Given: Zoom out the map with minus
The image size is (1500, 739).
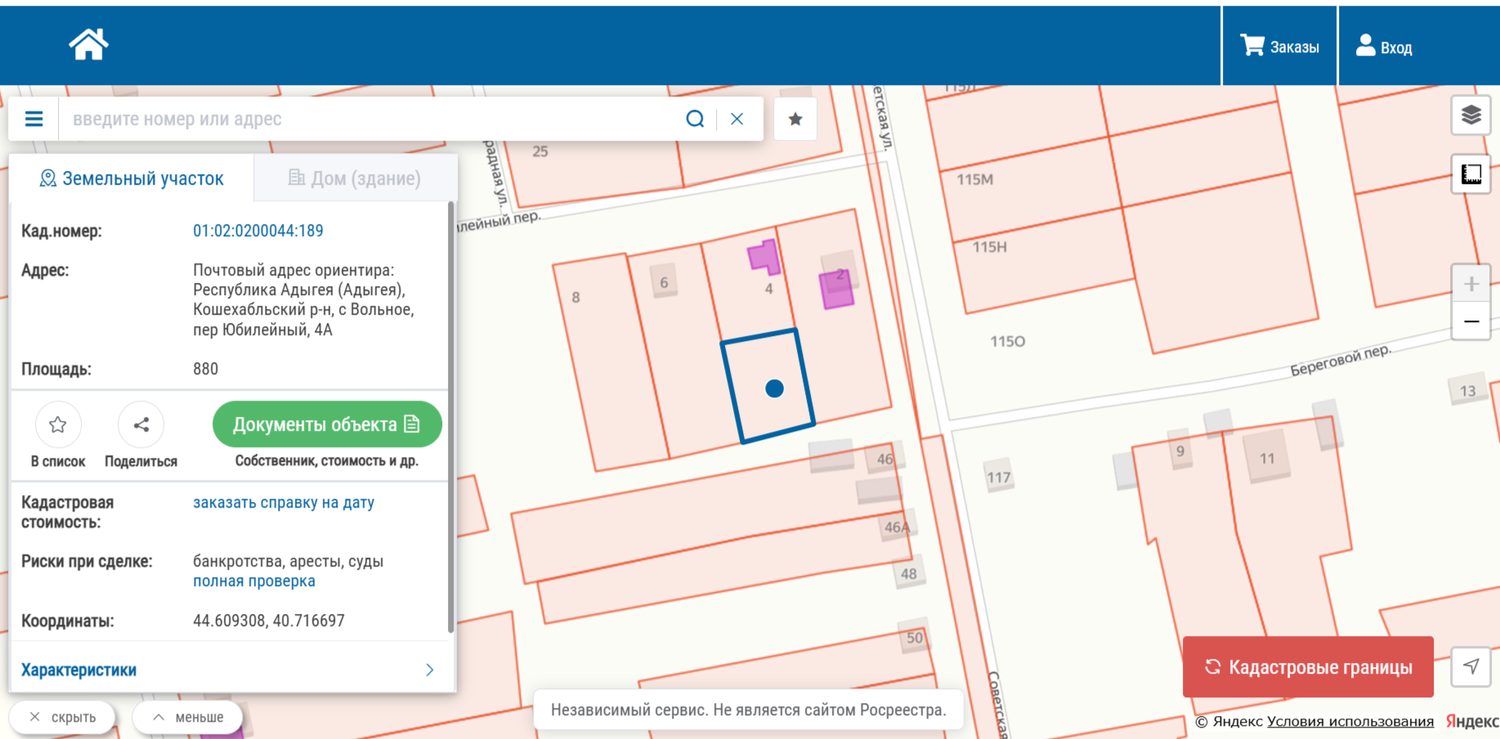Looking at the screenshot, I should pyautogui.click(x=1471, y=322).
